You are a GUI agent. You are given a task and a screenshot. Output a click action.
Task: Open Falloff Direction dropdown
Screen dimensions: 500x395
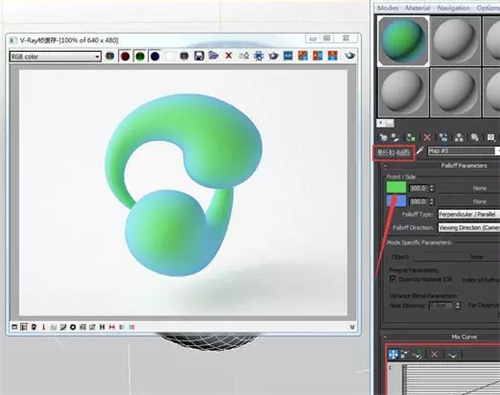pos(469,228)
